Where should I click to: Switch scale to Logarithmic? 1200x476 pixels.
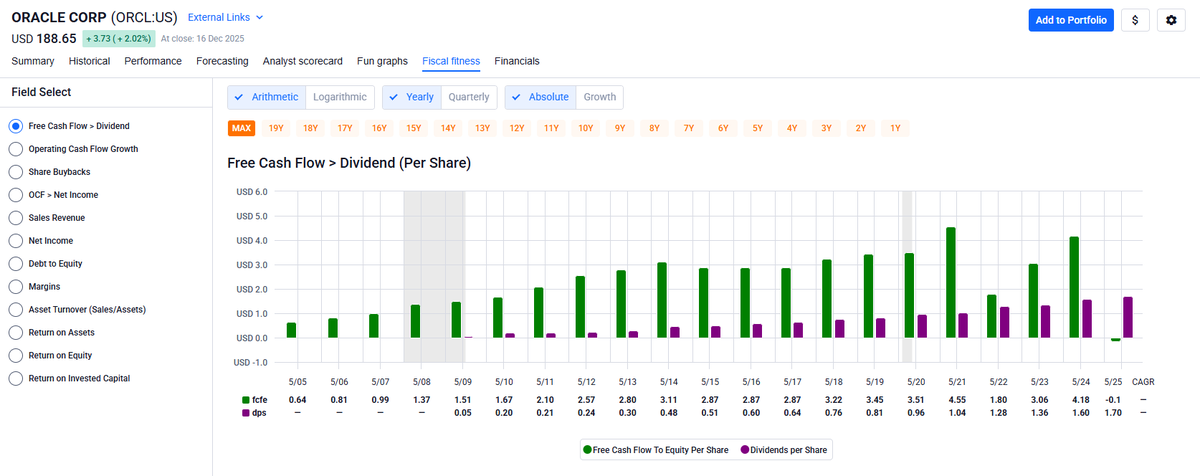click(x=339, y=97)
